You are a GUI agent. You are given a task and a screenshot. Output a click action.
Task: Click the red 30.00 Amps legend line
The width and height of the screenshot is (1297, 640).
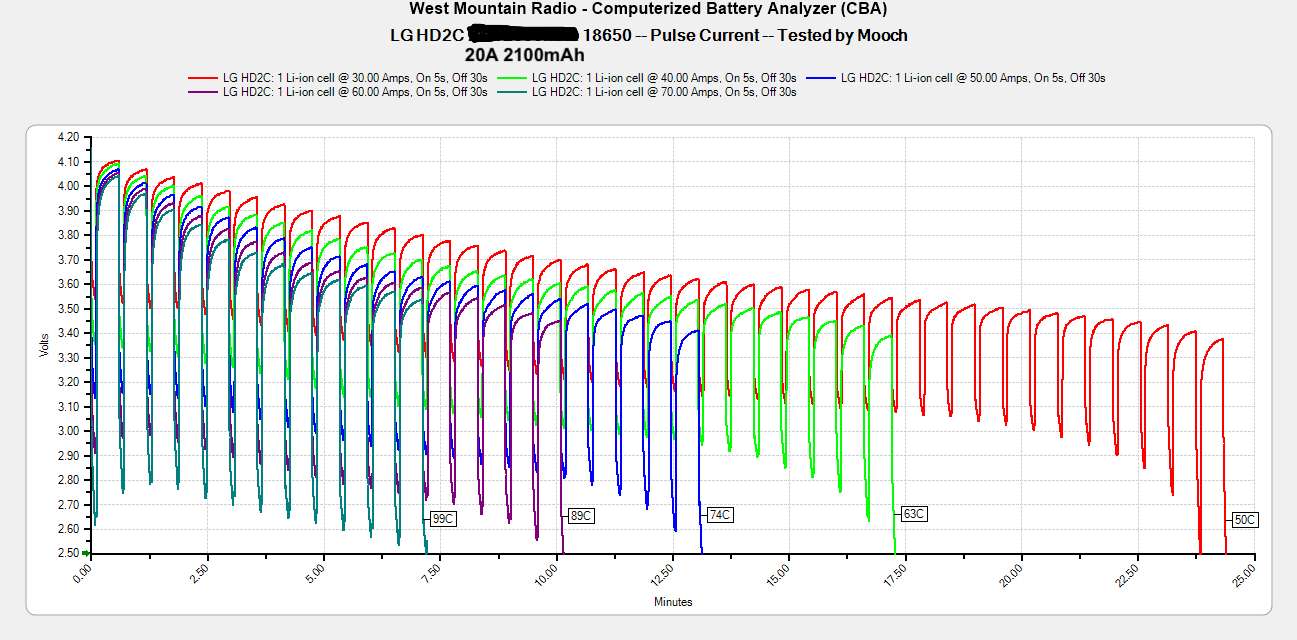204,77
